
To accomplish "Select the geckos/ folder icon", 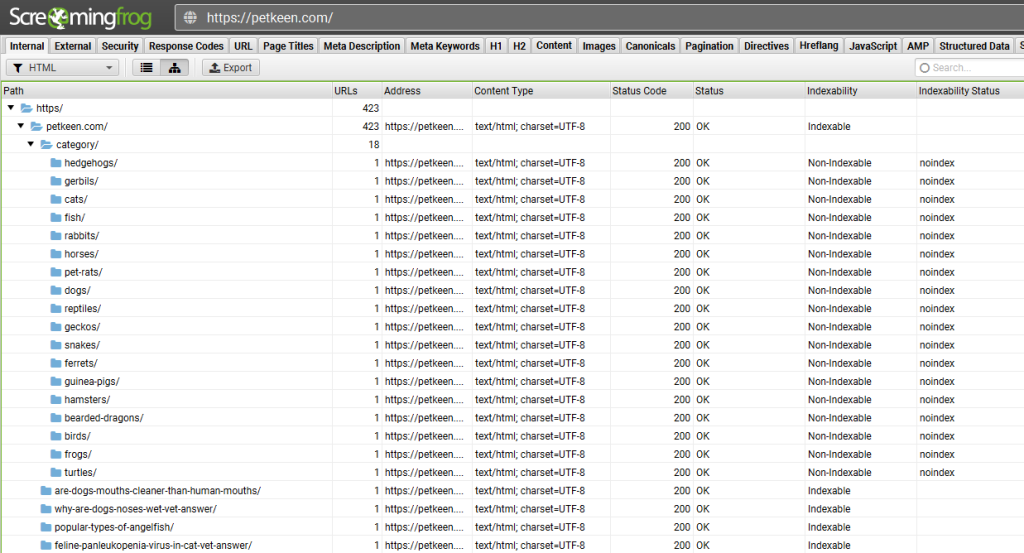I will (56, 327).
